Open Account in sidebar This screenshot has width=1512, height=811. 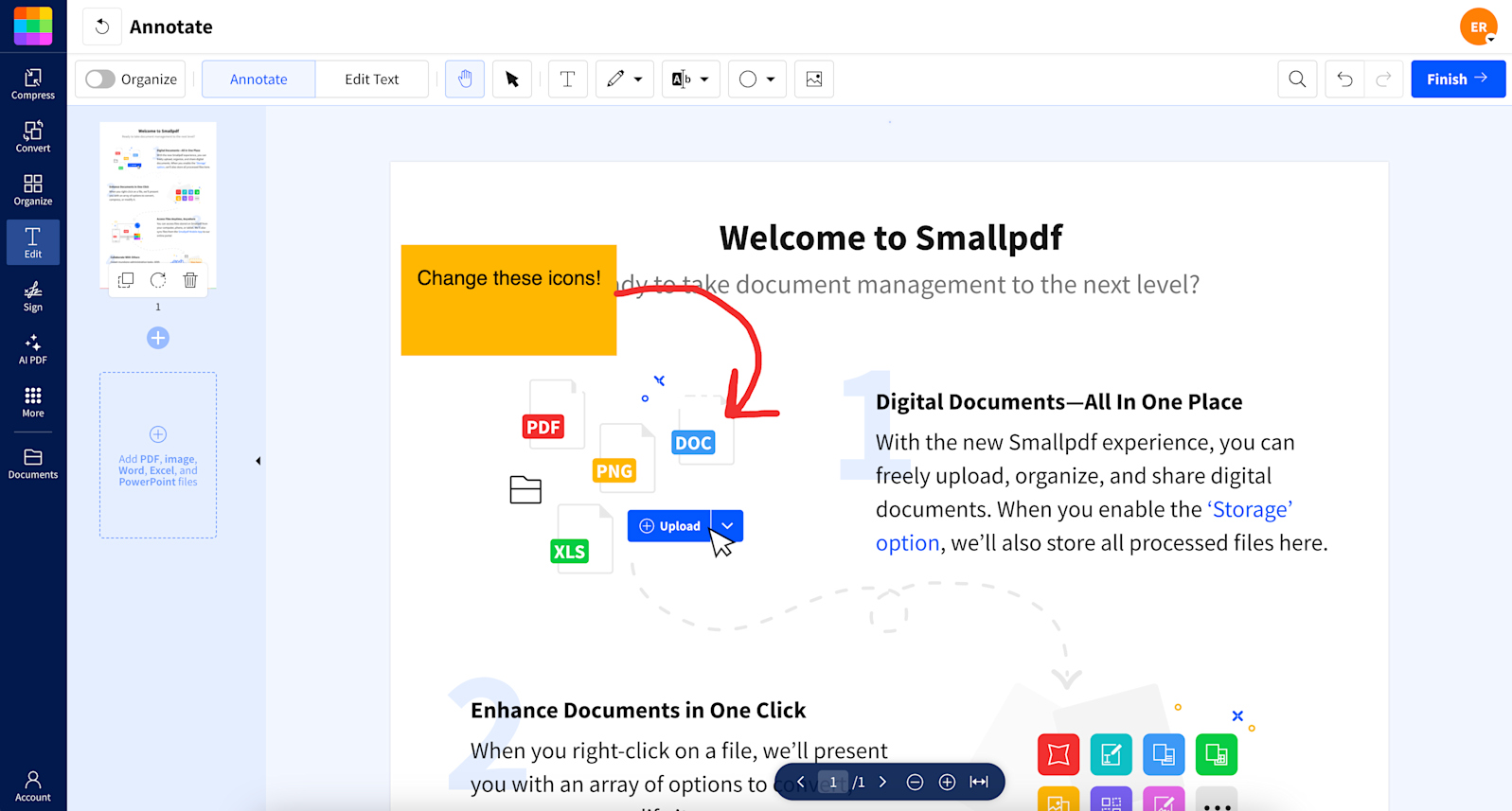click(x=33, y=785)
